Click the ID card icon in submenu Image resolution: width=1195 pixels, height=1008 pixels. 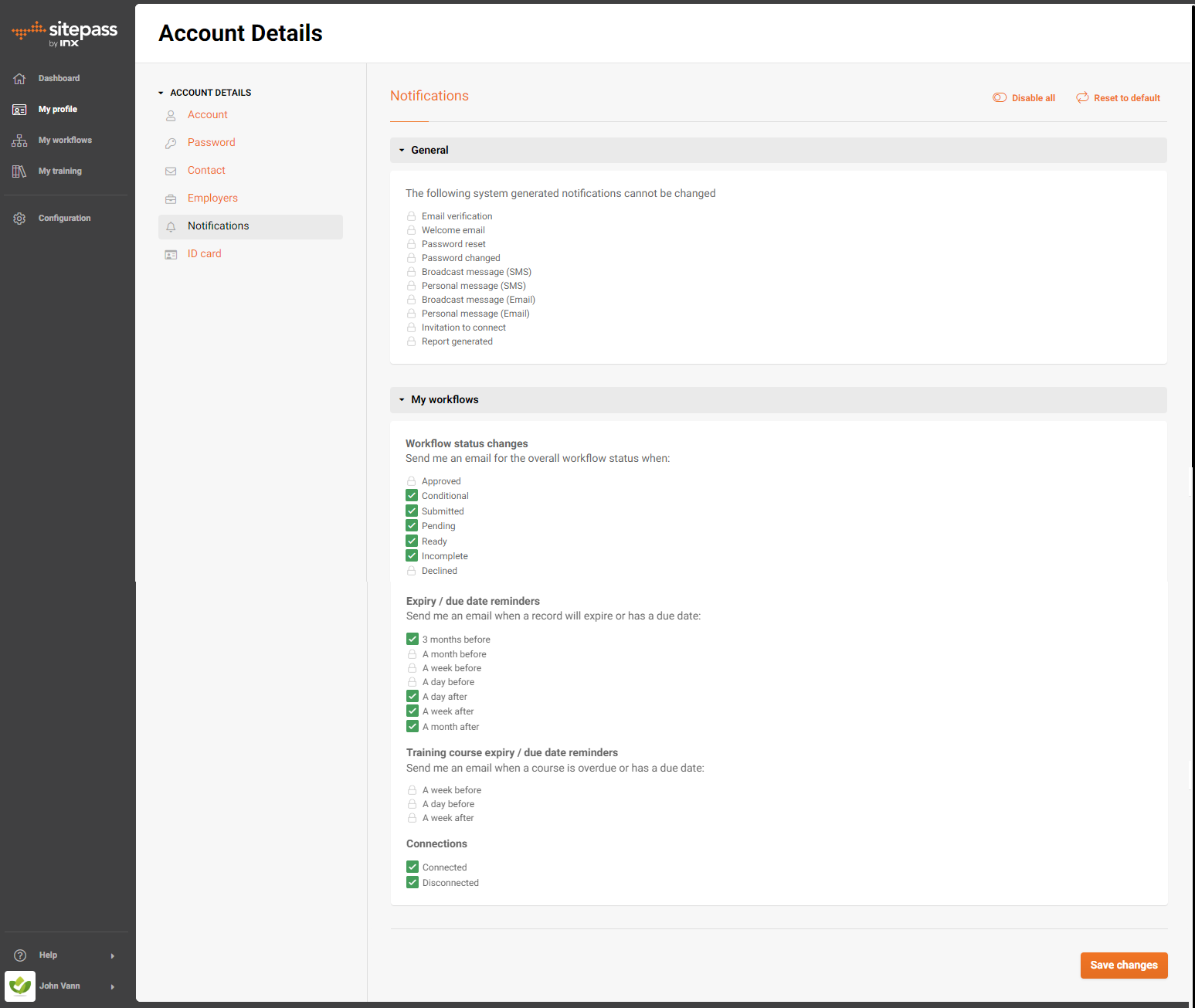pos(171,254)
